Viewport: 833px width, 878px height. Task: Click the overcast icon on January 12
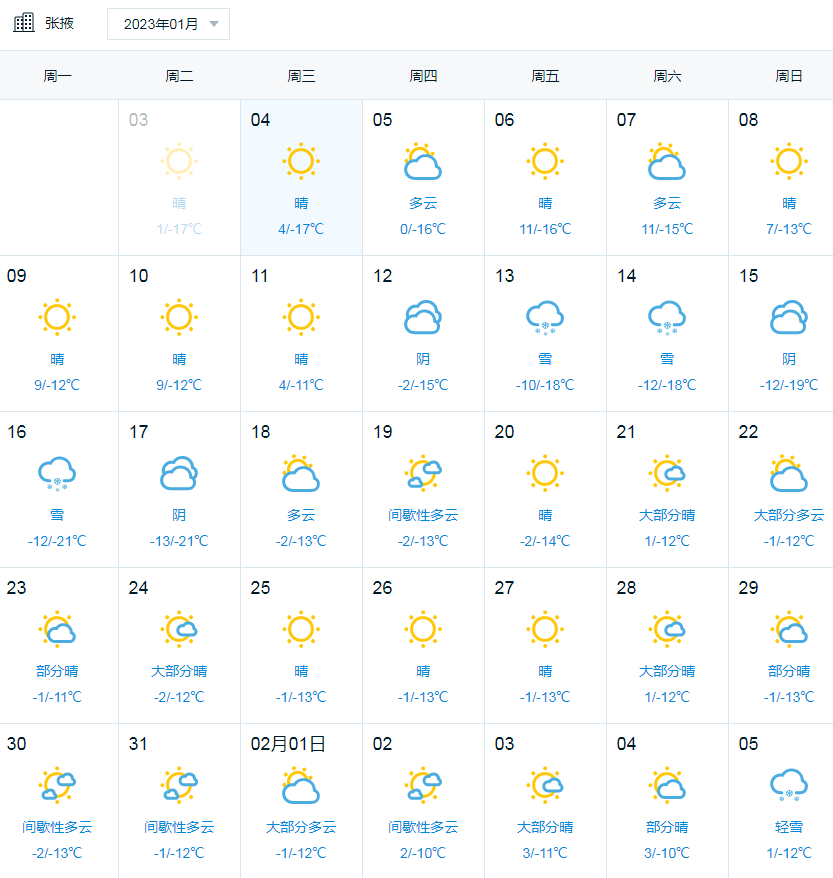pos(423,315)
